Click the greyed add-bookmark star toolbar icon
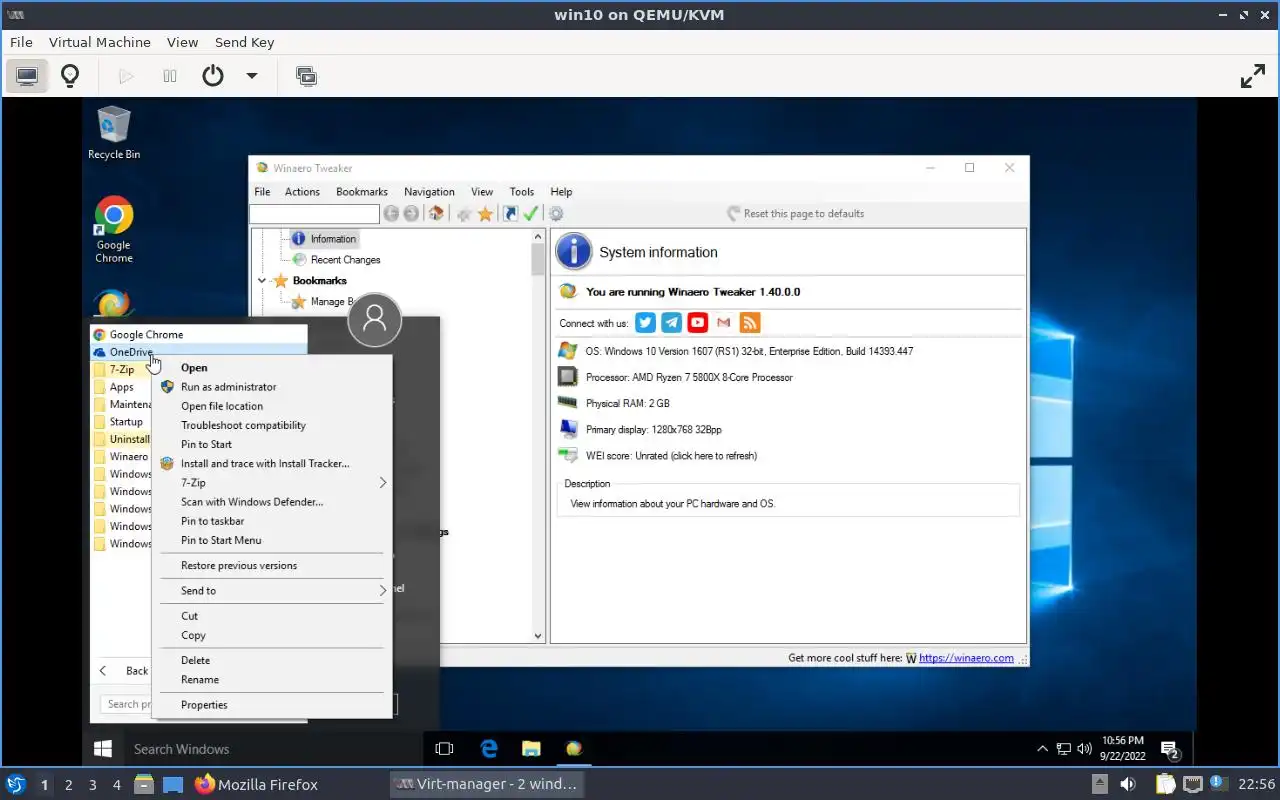 [464, 214]
